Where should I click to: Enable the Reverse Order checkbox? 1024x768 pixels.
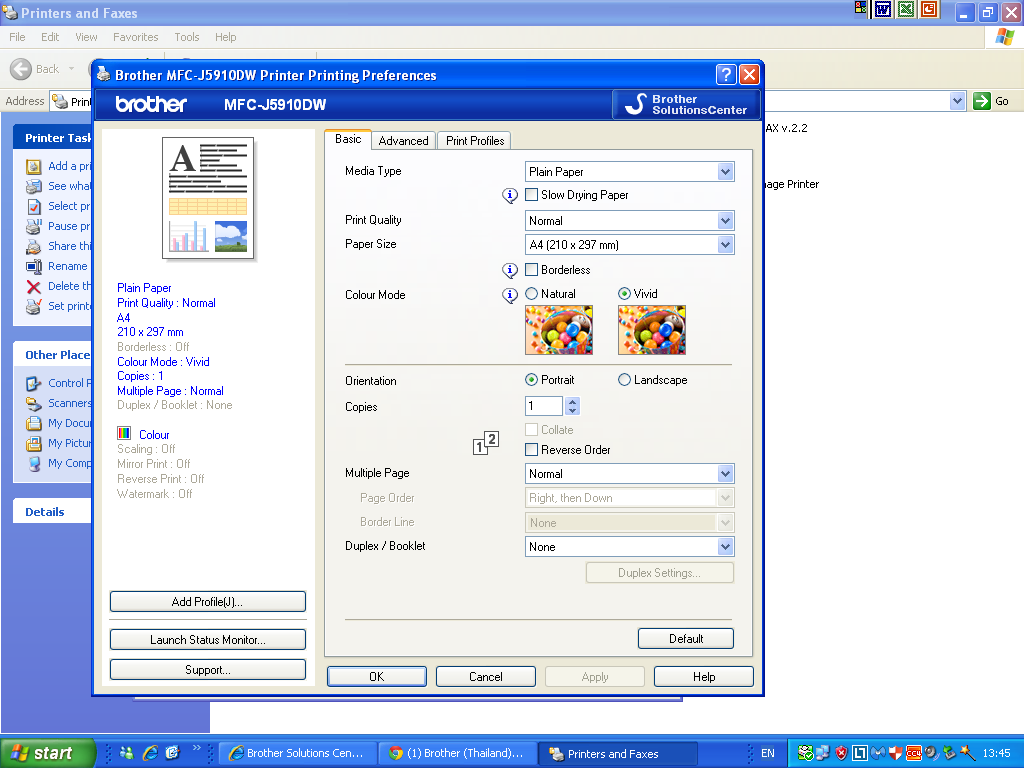coord(532,449)
